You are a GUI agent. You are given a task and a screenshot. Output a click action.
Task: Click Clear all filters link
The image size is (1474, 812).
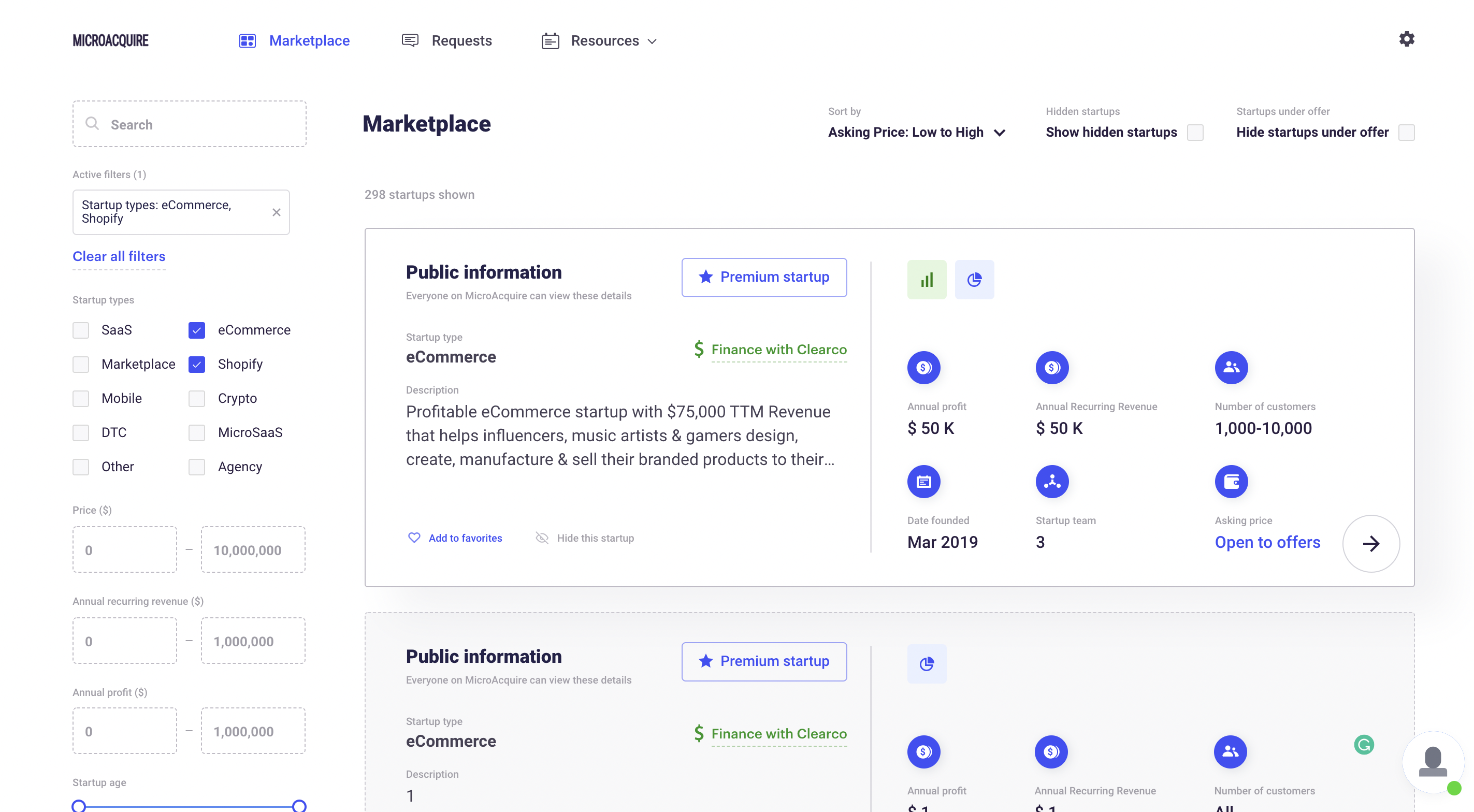coord(119,256)
